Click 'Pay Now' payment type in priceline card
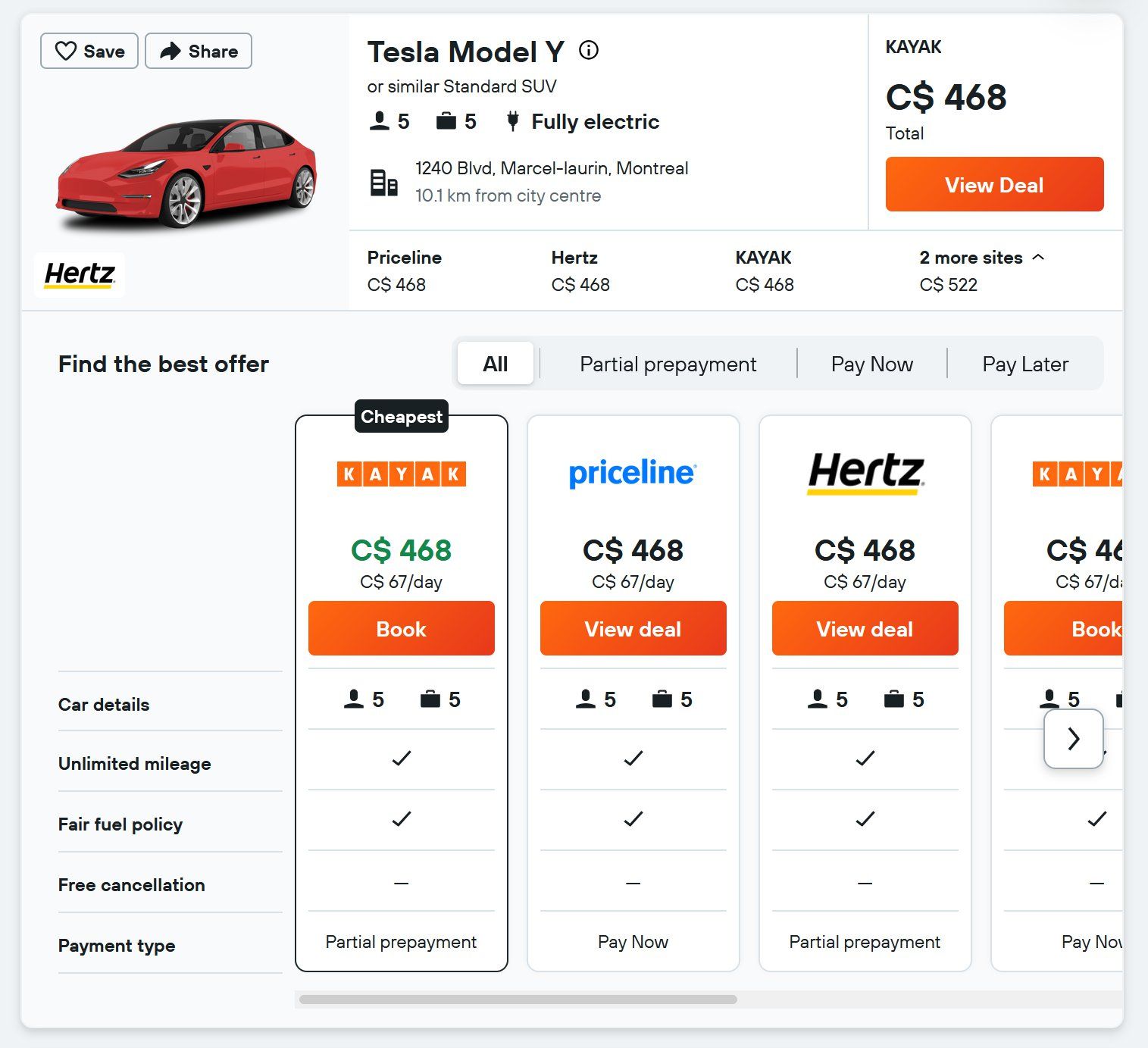 (x=633, y=942)
